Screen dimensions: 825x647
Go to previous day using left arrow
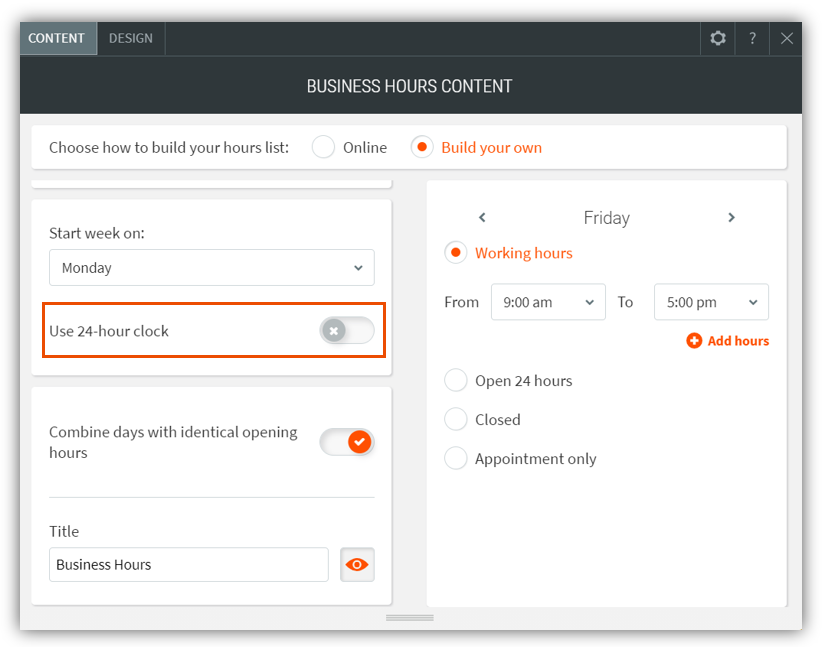tap(482, 217)
